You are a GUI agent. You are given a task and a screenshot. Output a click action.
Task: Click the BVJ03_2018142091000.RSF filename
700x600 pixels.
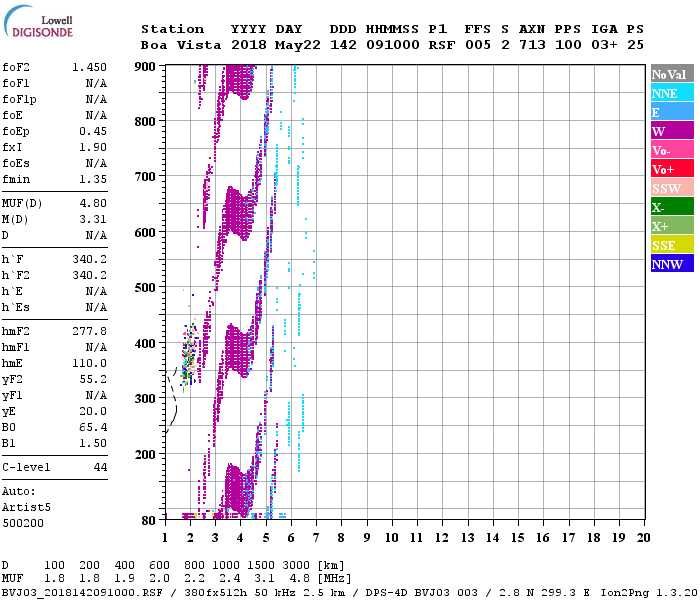(83, 593)
